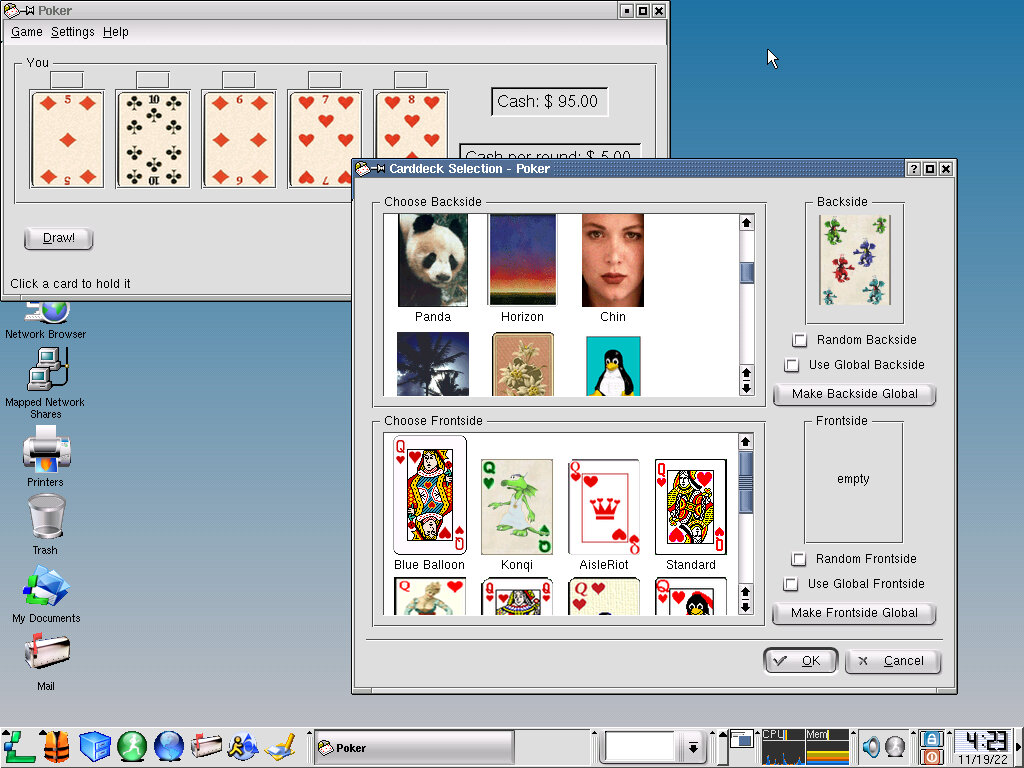The image size is (1024, 768).
Task: Confirm the selection with OK
Action: (800, 661)
